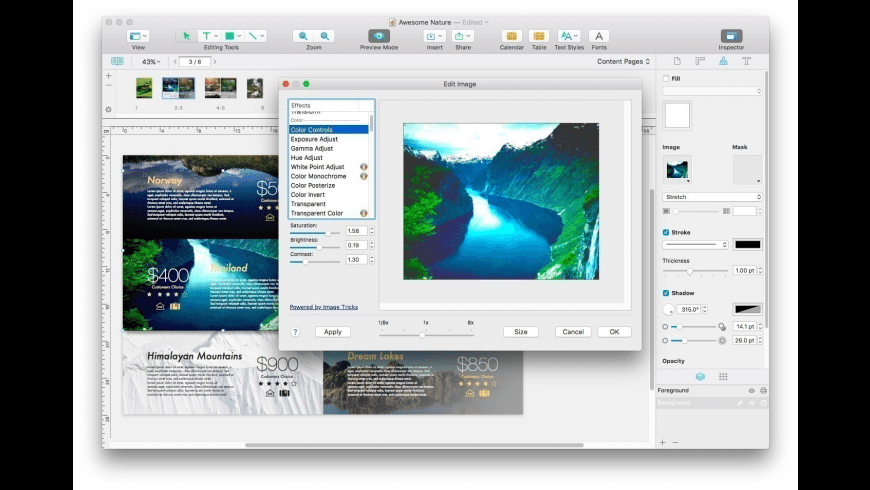Image resolution: width=870 pixels, height=490 pixels.
Task: Open the Insert toolbar menu
Action: (x=434, y=36)
